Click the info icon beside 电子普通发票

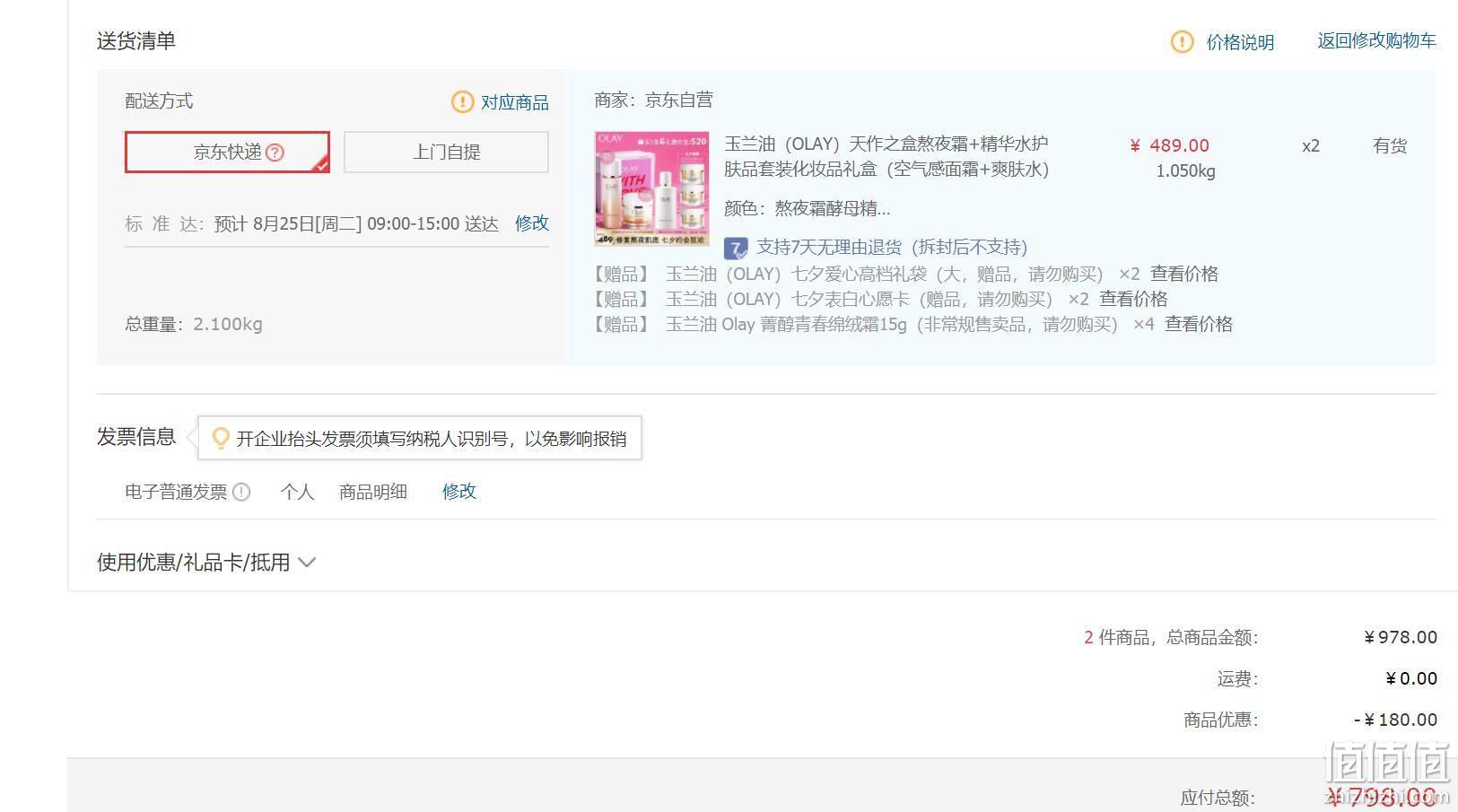[241, 492]
